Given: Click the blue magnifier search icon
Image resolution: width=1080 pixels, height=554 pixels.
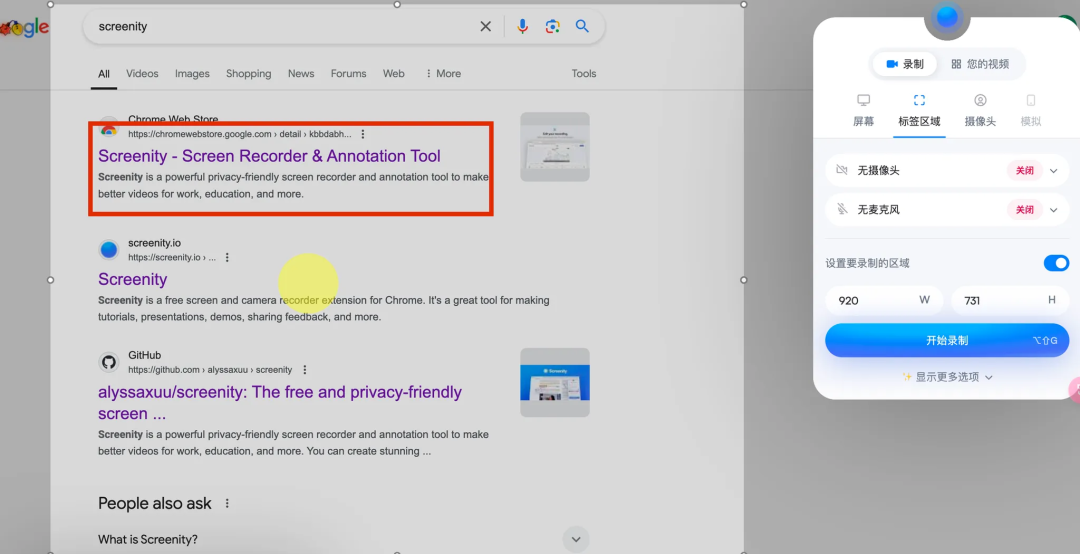Looking at the screenshot, I should pyautogui.click(x=583, y=26).
